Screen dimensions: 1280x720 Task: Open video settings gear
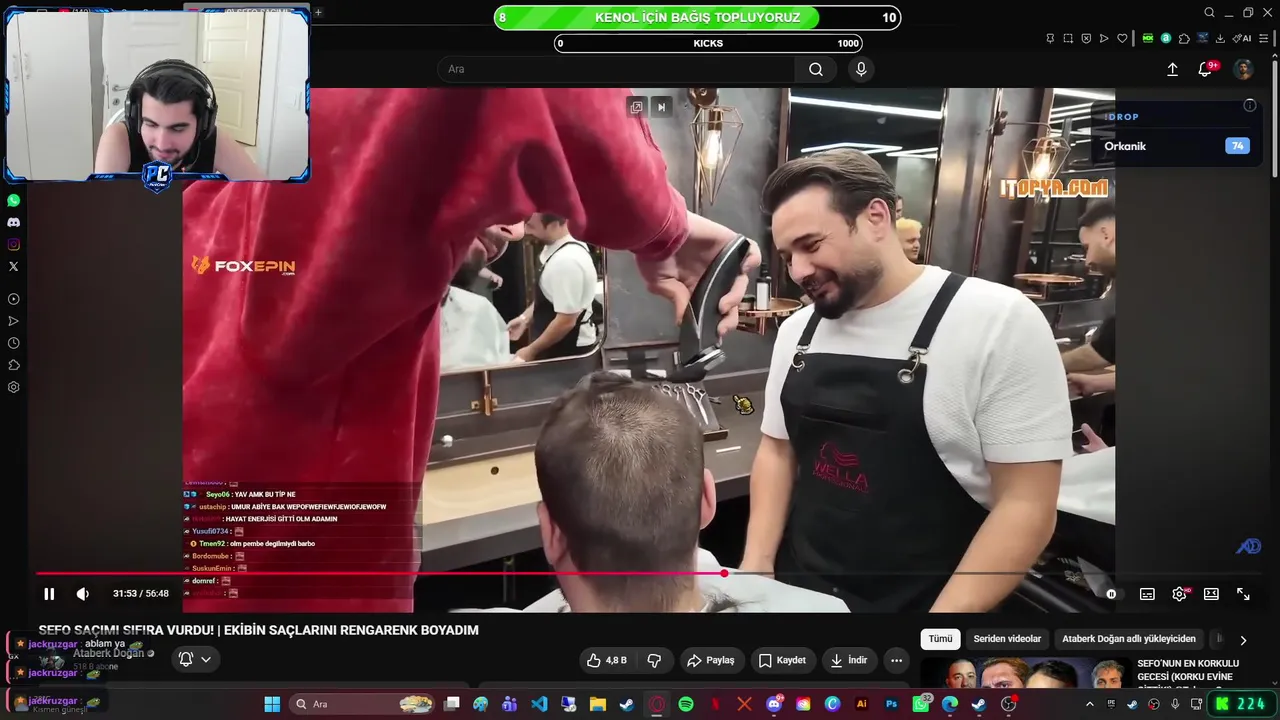[1179, 594]
